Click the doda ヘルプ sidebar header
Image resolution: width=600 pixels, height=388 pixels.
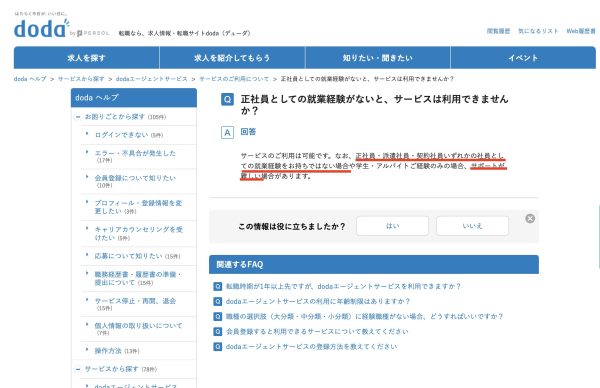click(134, 98)
